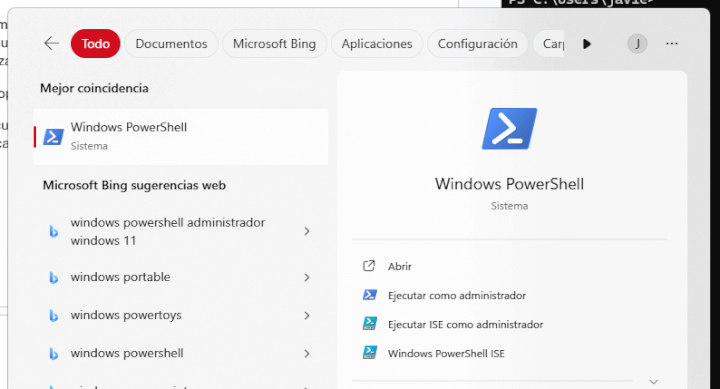Click the Ejecutar ISE como administrador icon
The image size is (720, 389).
[x=370, y=323]
